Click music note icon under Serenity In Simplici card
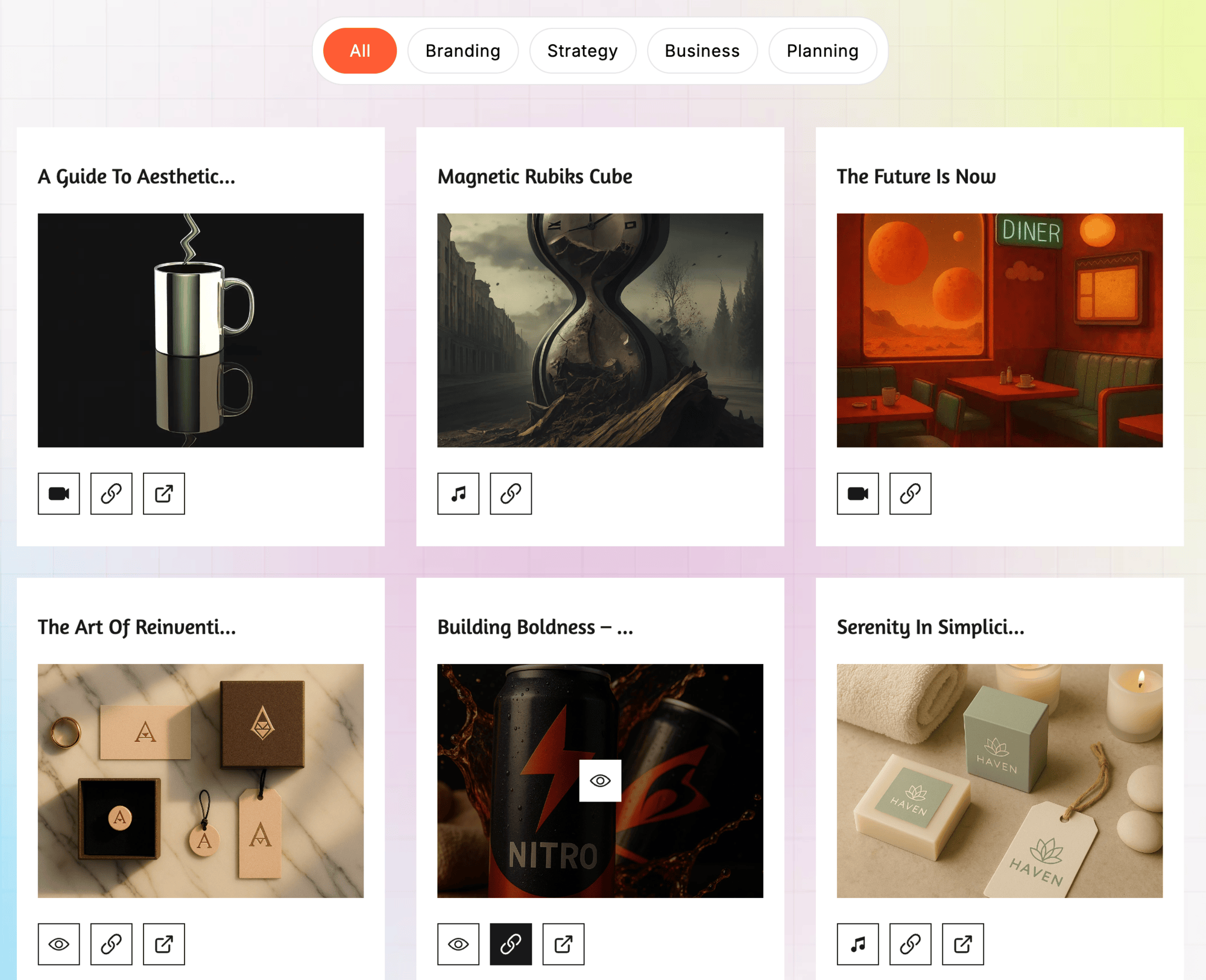The height and width of the screenshot is (980, 1206). (x=857, y=944)
